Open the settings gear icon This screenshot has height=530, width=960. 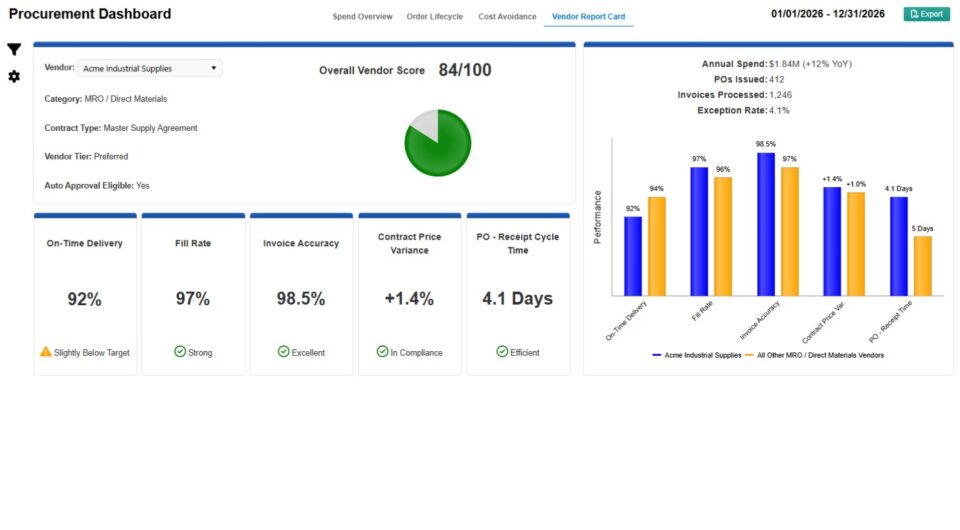click(x=14, y=77)
